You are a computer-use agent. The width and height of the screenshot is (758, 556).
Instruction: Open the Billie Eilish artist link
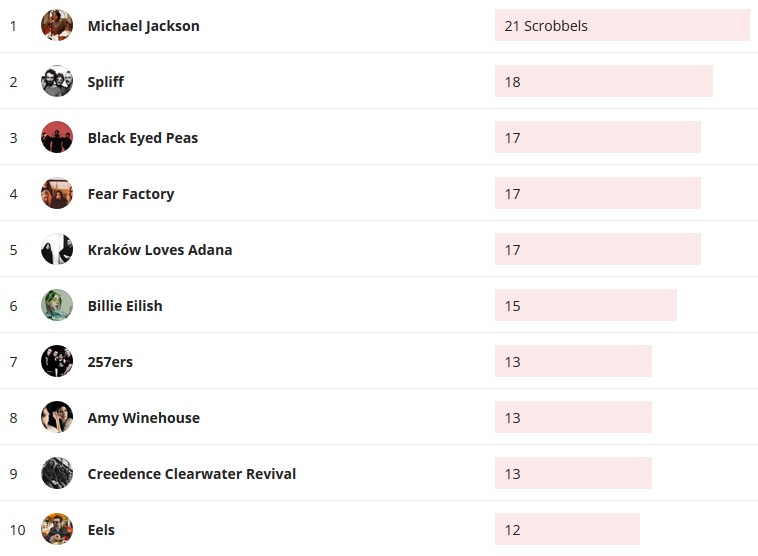pyautogui.click(x=125, y=306)
